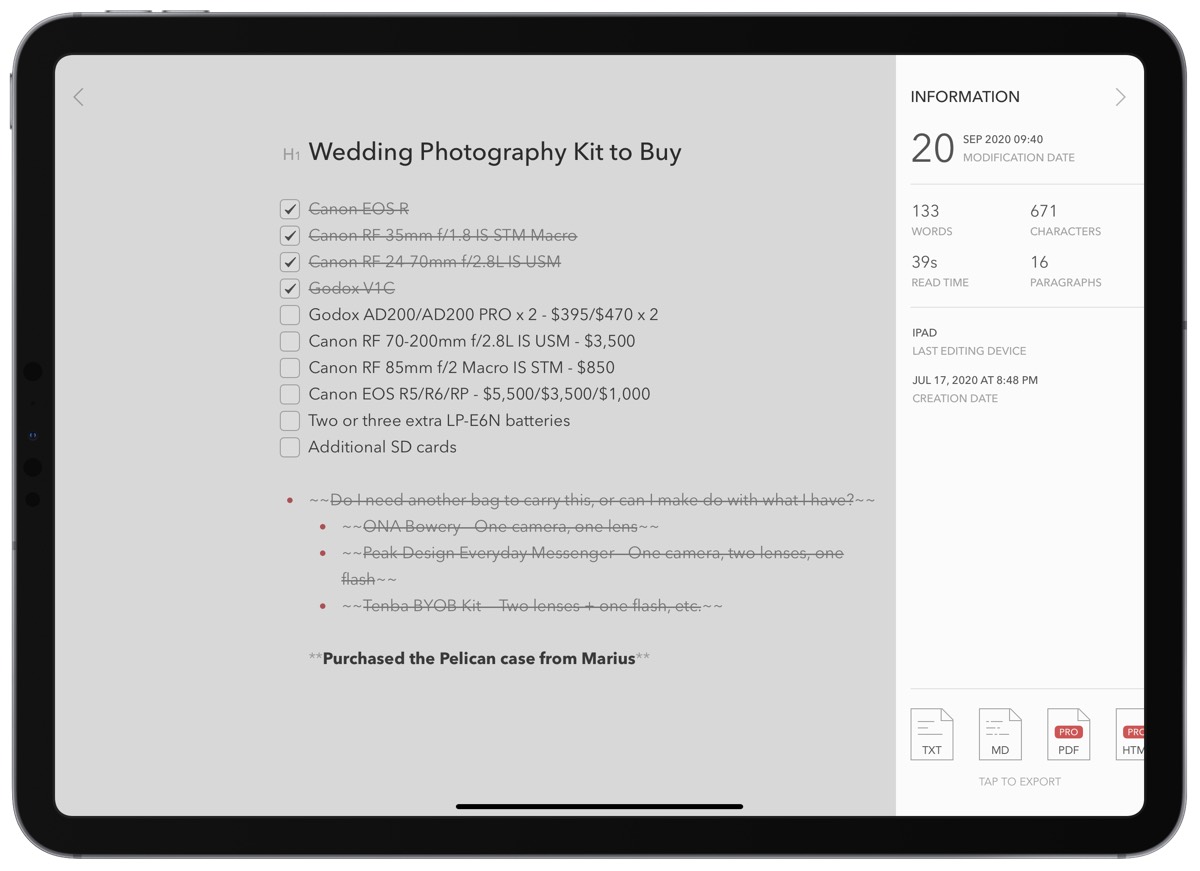Check Canon RF 85mm f/2 Macro checkbox
1200x871 pixels.
point(290,368)
